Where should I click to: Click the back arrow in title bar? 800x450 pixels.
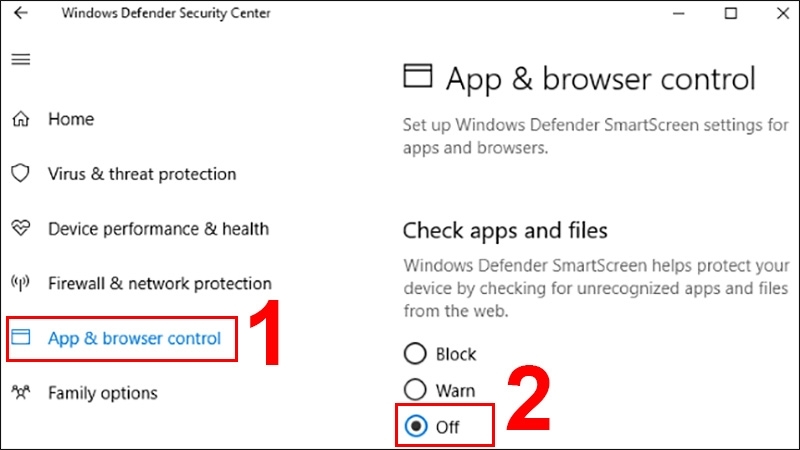pyautogui.click(x=21, y=14)
